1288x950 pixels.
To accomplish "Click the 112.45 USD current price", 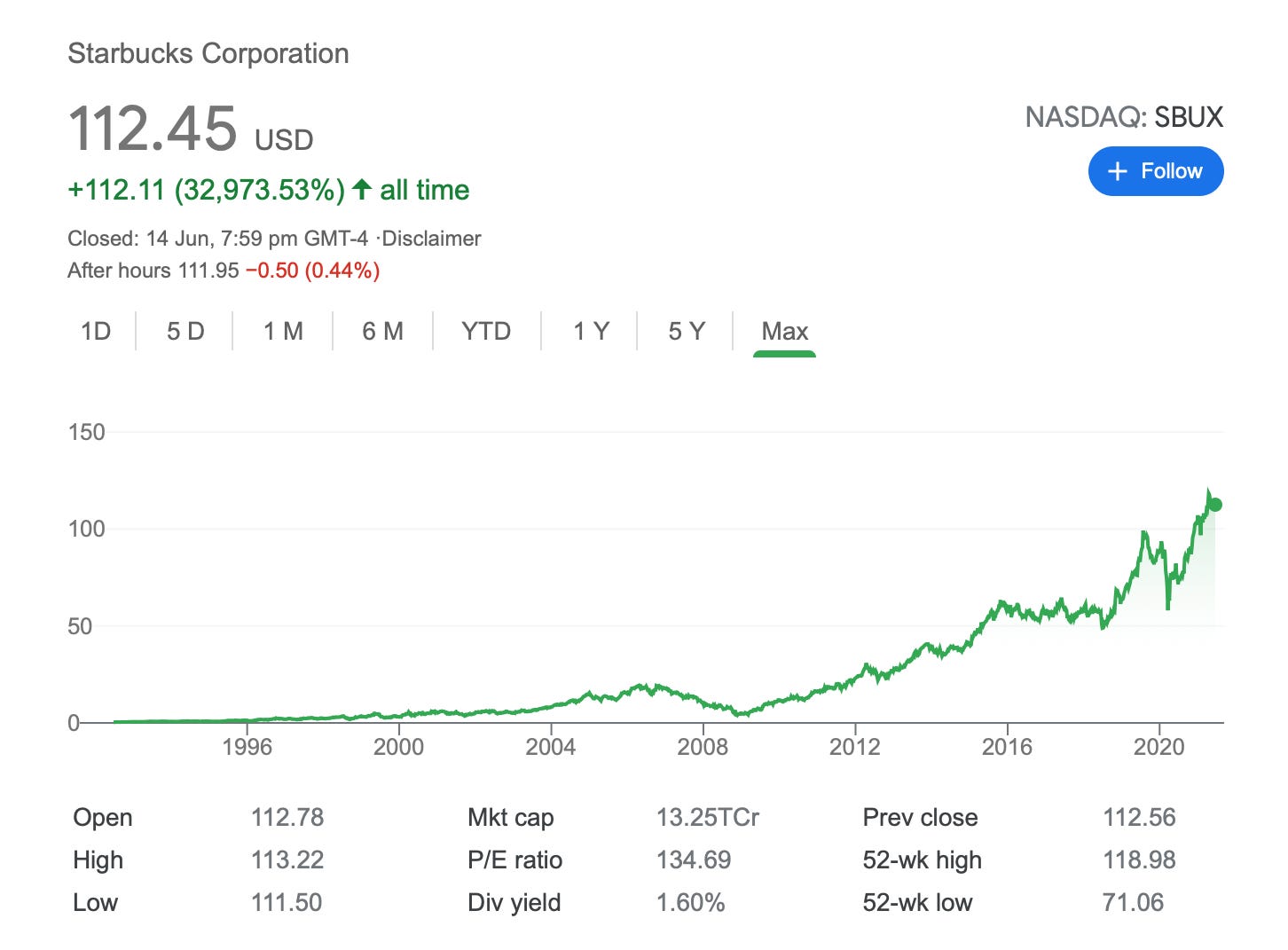I will point(191,130).
